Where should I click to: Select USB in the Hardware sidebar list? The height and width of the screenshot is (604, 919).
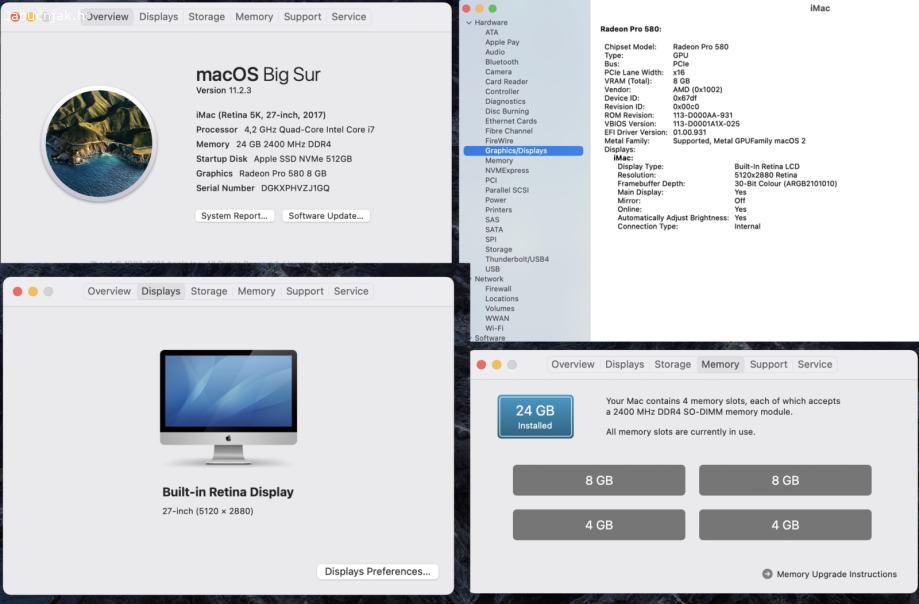pos(492,269)
